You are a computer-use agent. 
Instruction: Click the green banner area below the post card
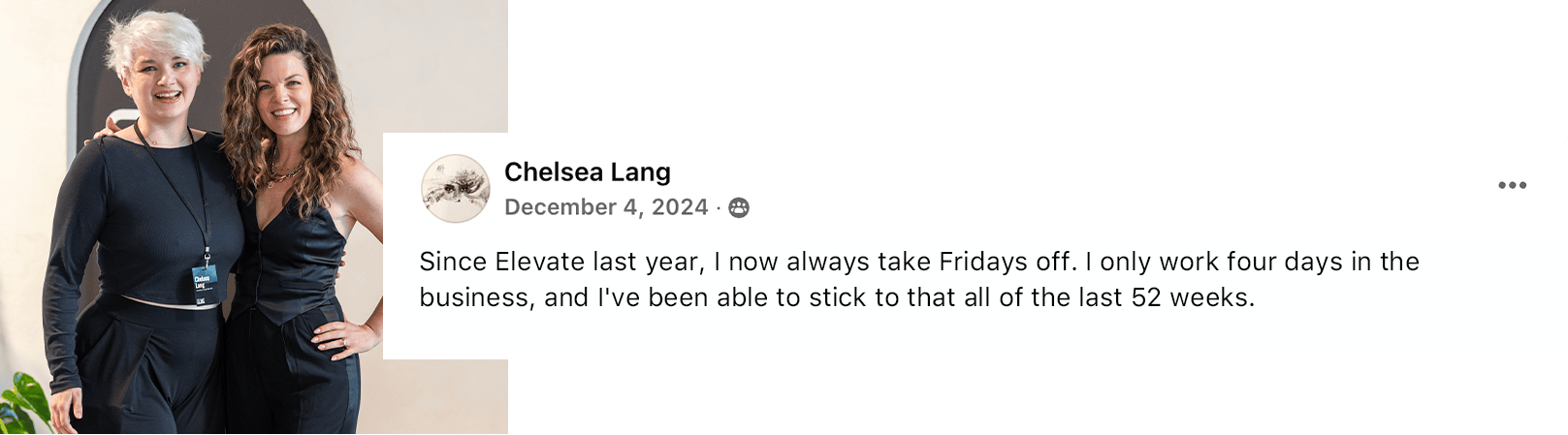coord(1038,397)
